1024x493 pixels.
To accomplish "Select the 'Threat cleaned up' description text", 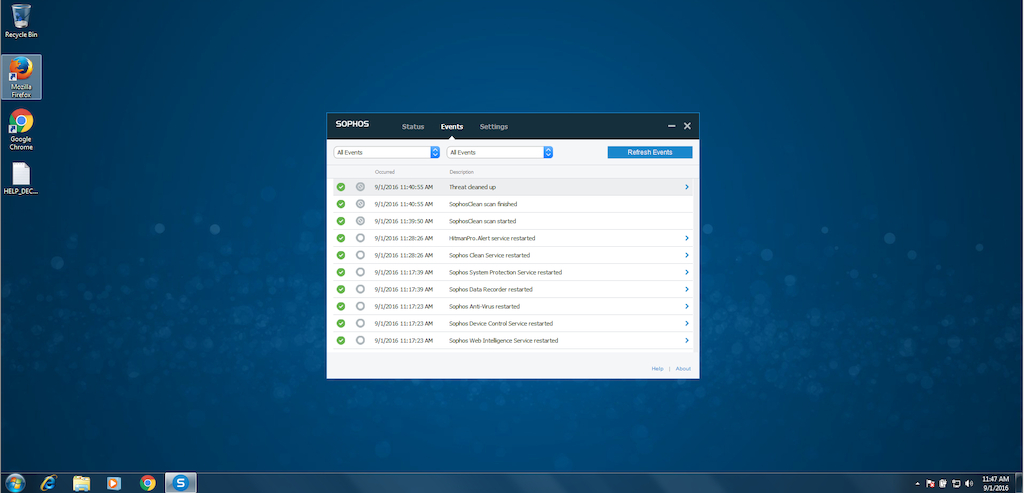I will point(472,187).
